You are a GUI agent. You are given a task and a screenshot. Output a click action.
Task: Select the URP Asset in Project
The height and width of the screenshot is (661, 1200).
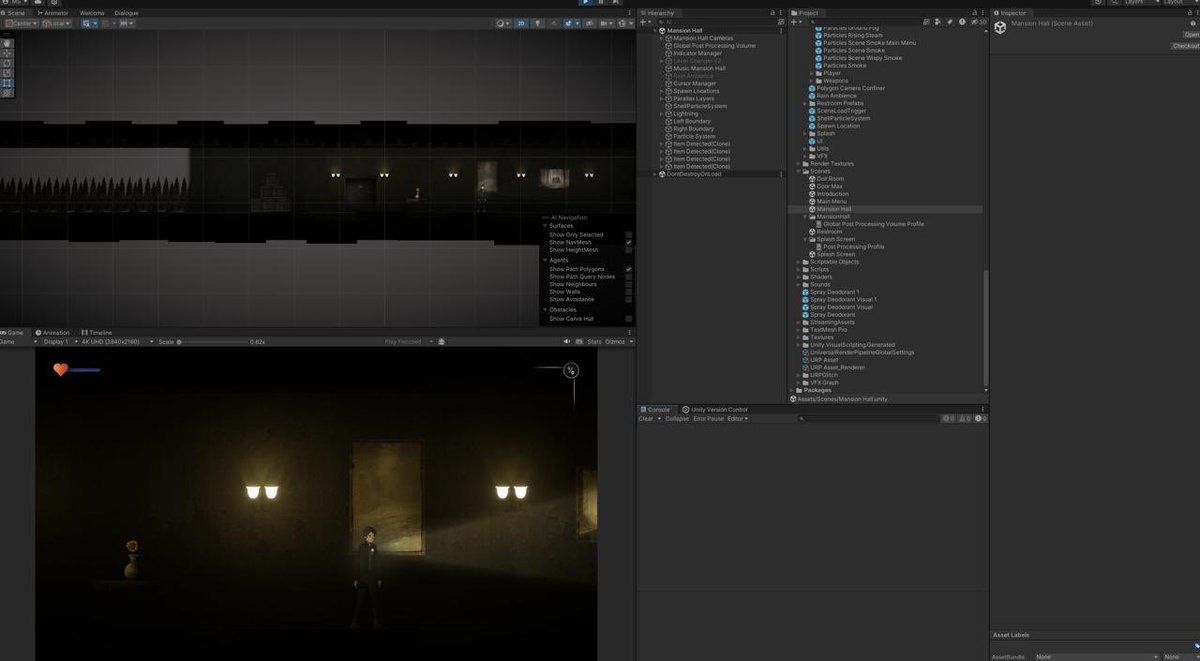[x=823, y=360]
